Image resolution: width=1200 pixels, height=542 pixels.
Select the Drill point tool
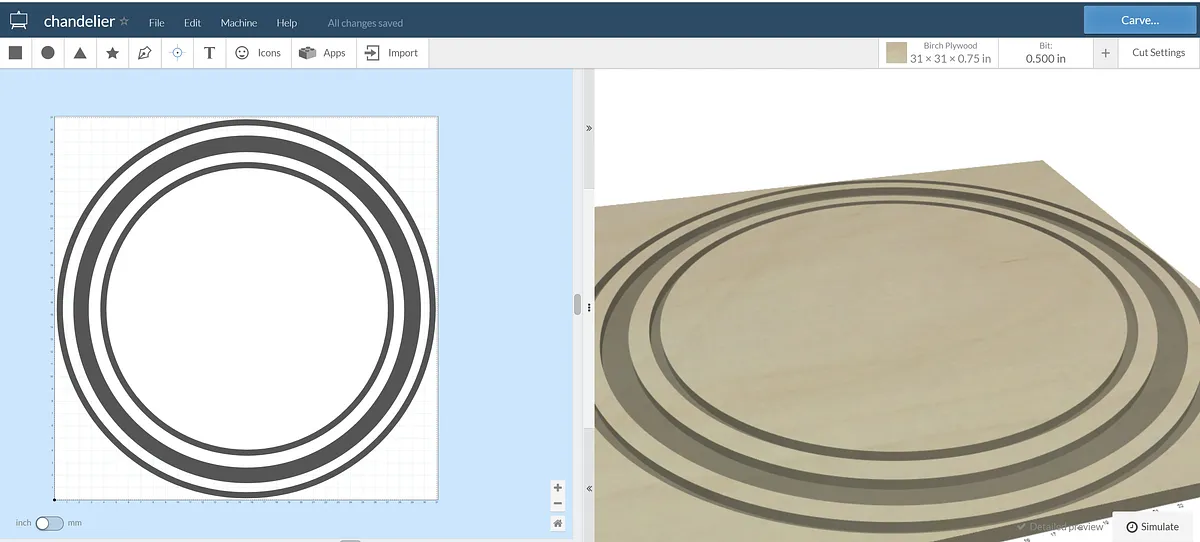pos(177,53)
